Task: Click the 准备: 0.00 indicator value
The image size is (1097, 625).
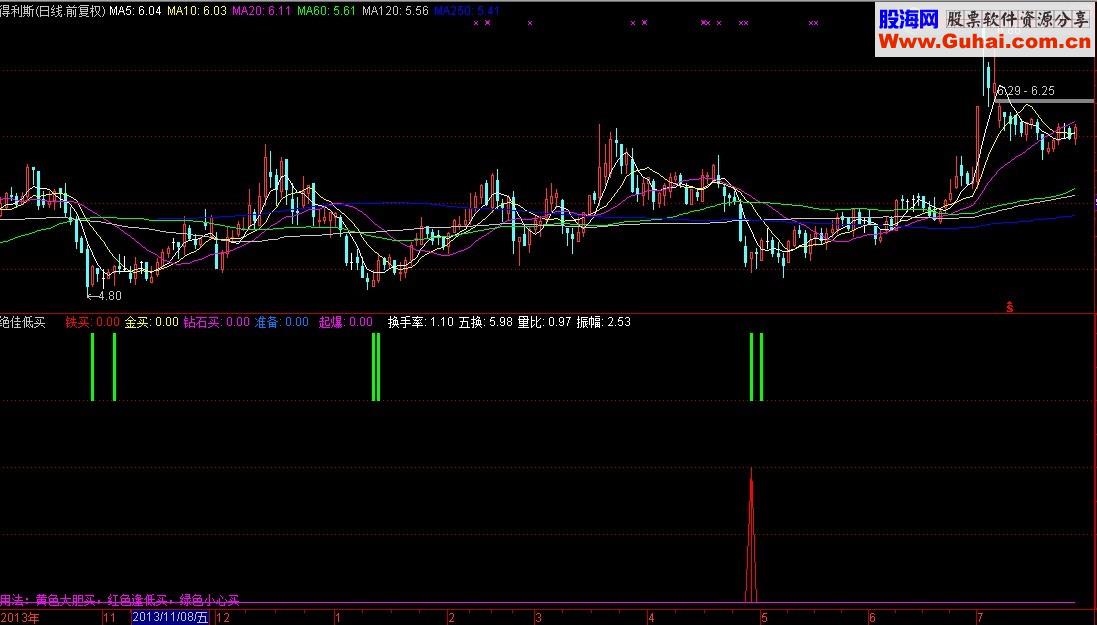Action: tap(281, 322)
